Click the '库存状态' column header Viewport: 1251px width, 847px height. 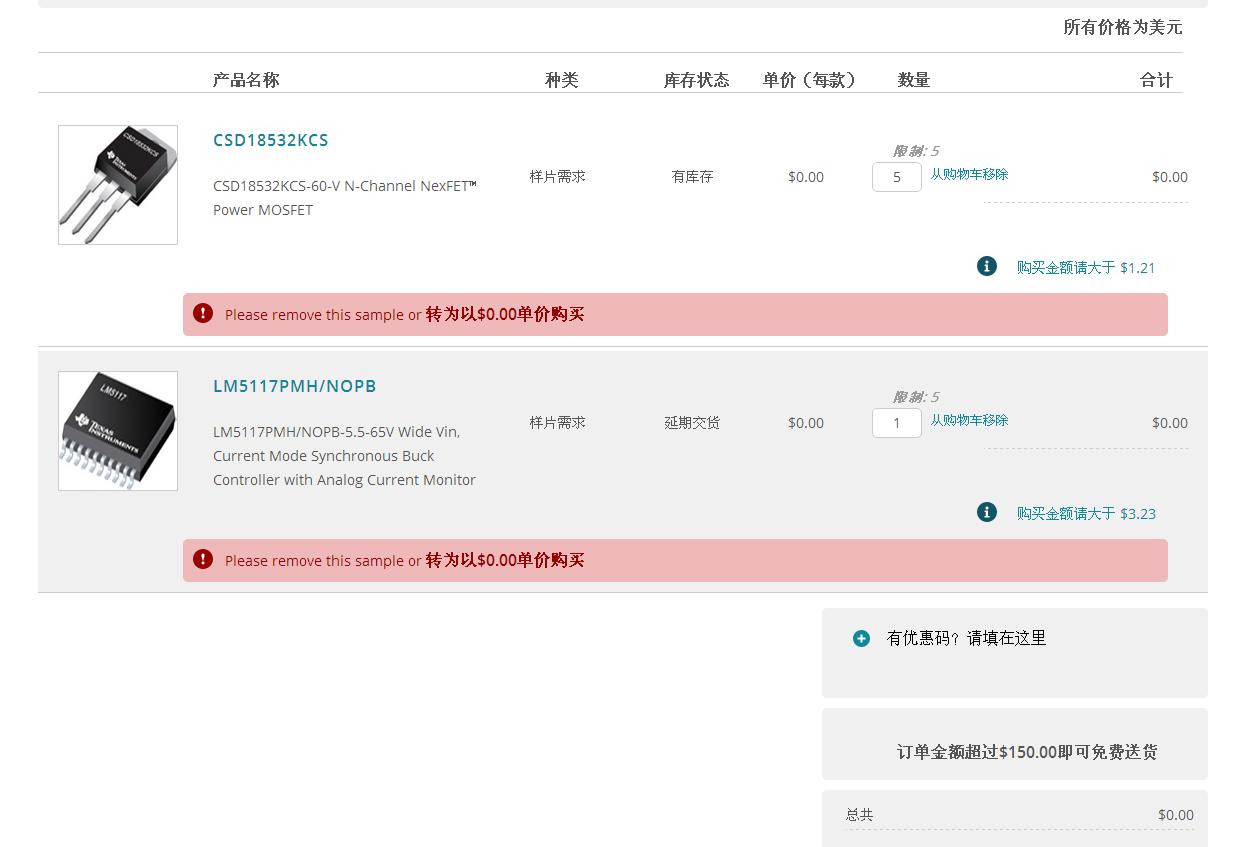pyautogui.click(x=696, y=80)
